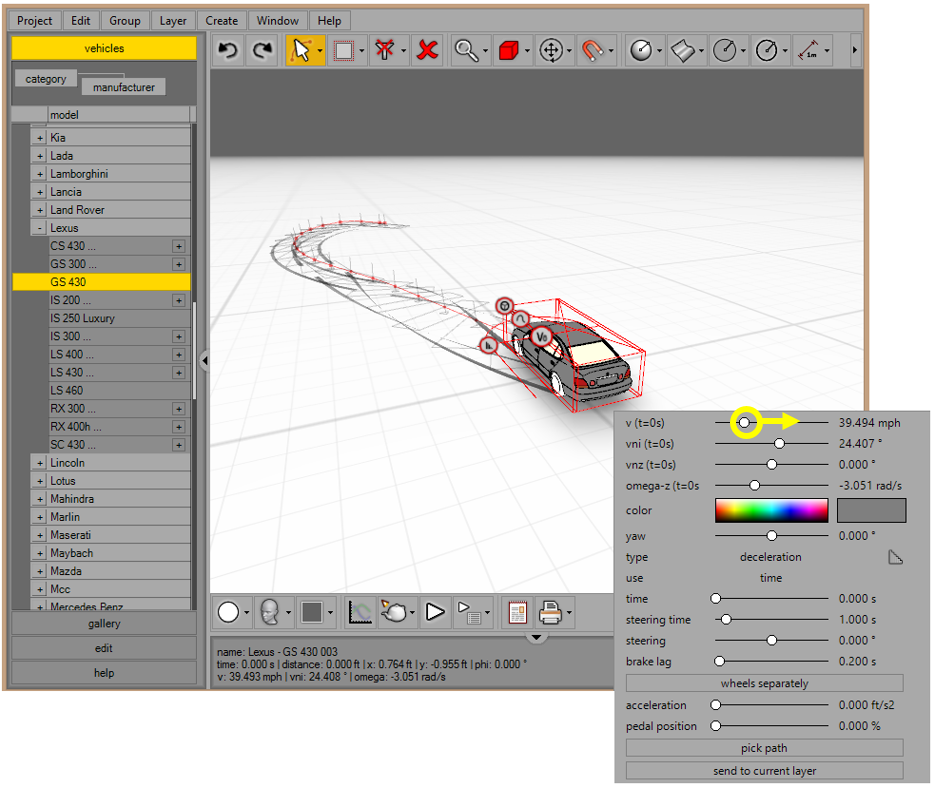Screen dimensions: 932x785
Task: Show more tools via the toolbar overflow arrow
Action: coord(855,51)
